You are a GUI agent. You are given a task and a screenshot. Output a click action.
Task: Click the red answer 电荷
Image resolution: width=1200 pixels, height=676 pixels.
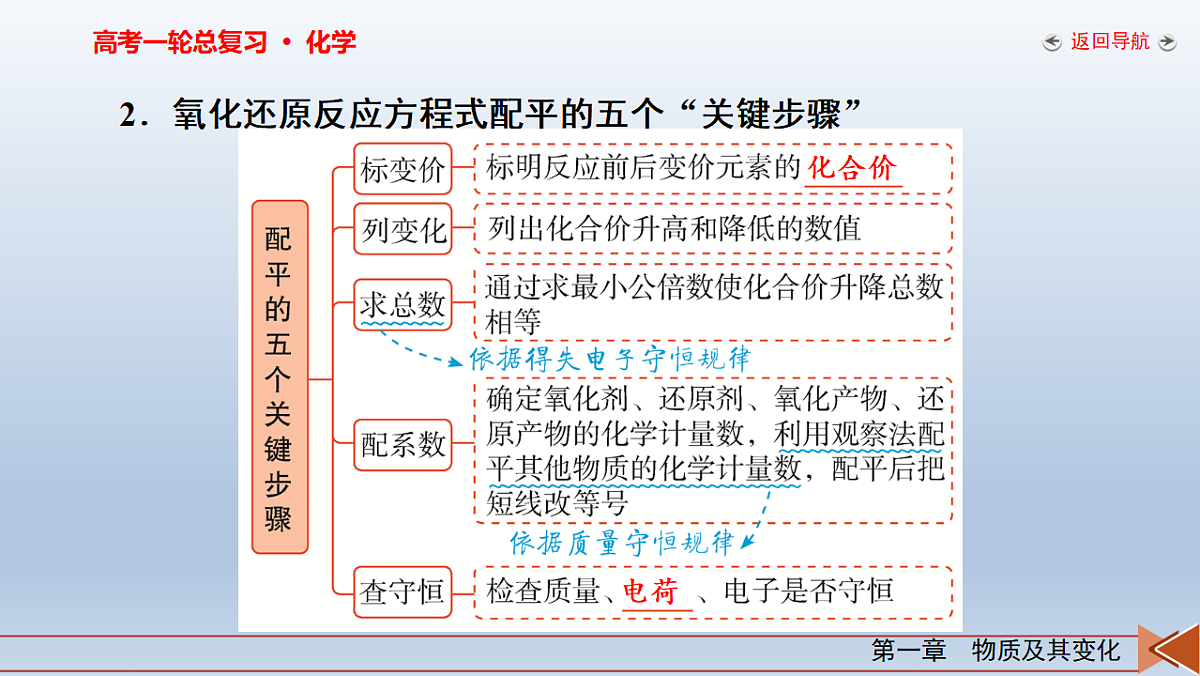pyautogui.click(x=650, y=591)
